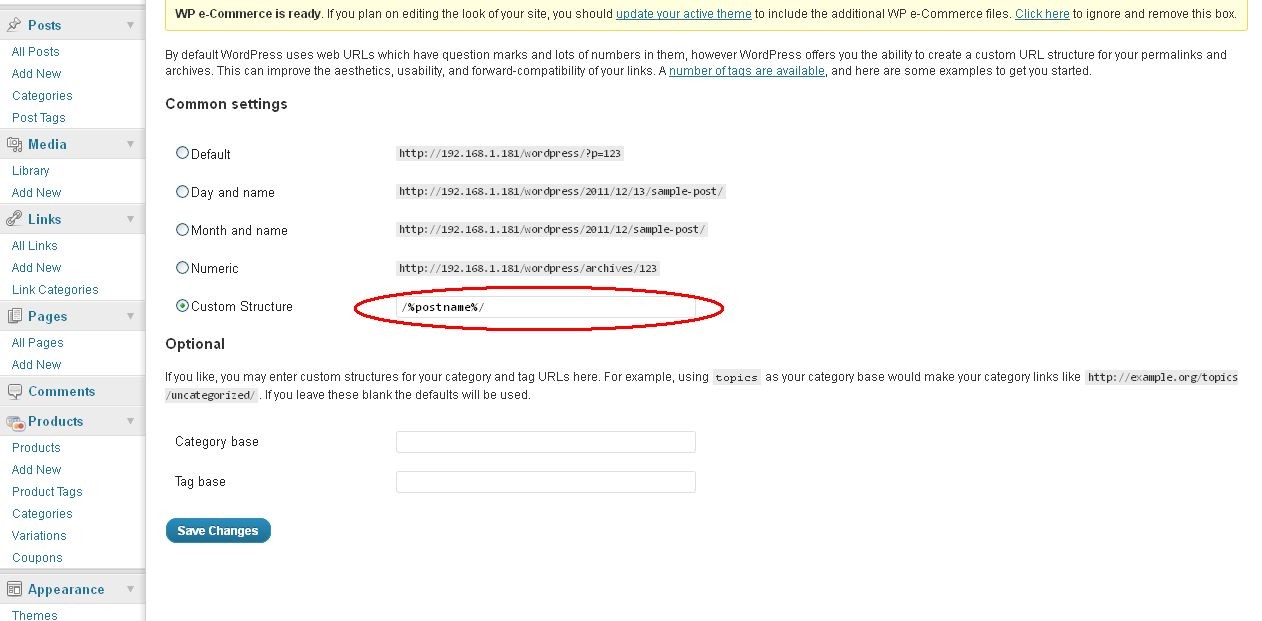Image resolution: width=1262 pixels, height=621 pixels.
Task: Click the Tag base input field
Action: coord(546,482)
